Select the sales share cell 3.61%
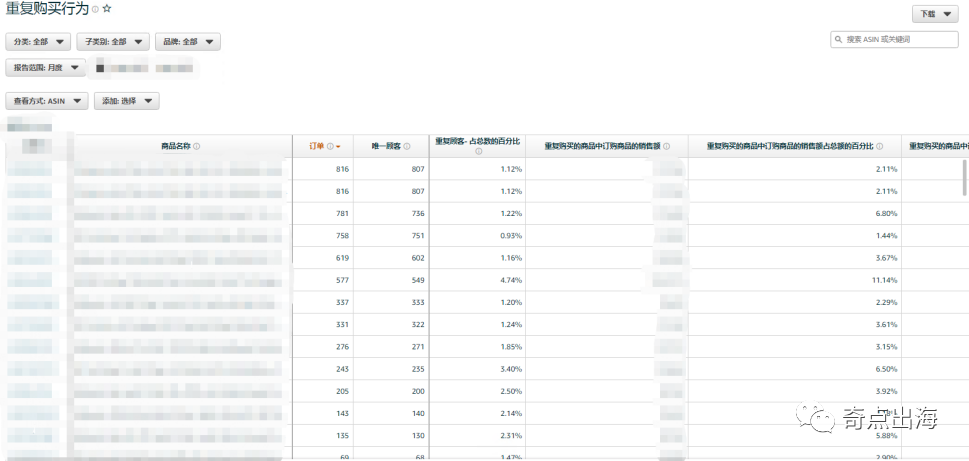The image size is (969, 461). coord(886,324)
